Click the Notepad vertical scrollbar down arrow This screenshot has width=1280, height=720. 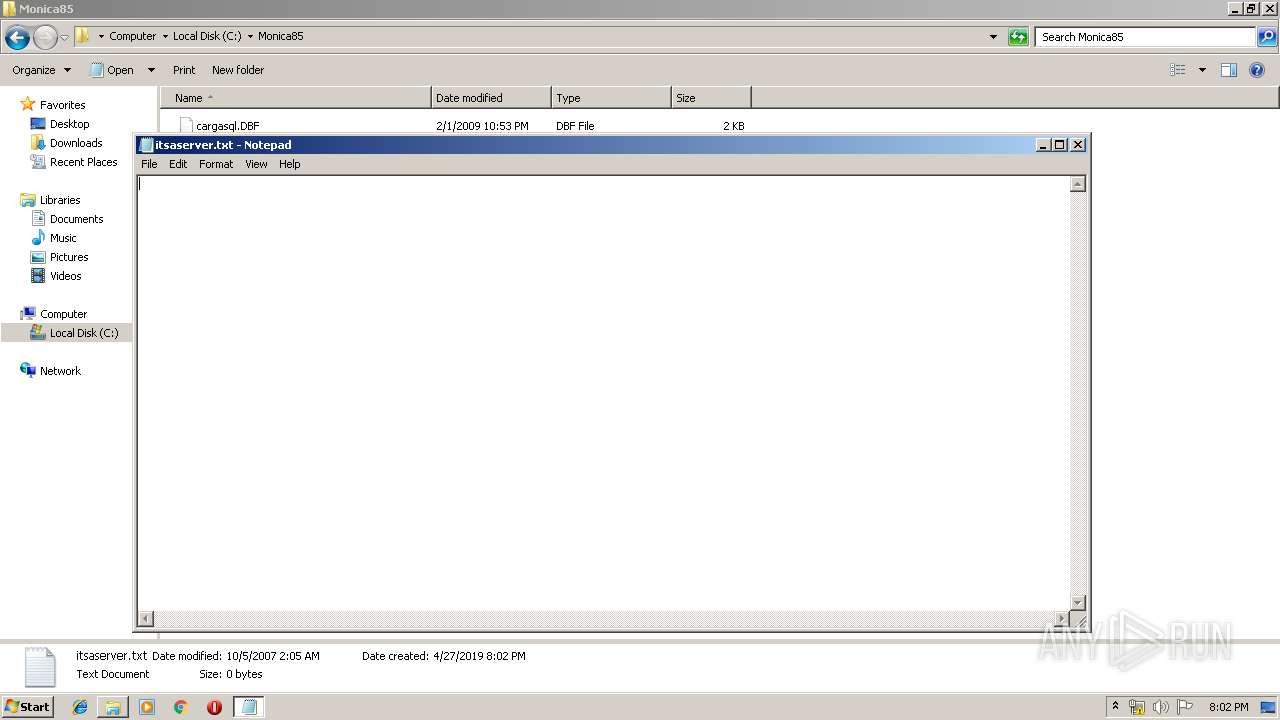coord(1078,602)
